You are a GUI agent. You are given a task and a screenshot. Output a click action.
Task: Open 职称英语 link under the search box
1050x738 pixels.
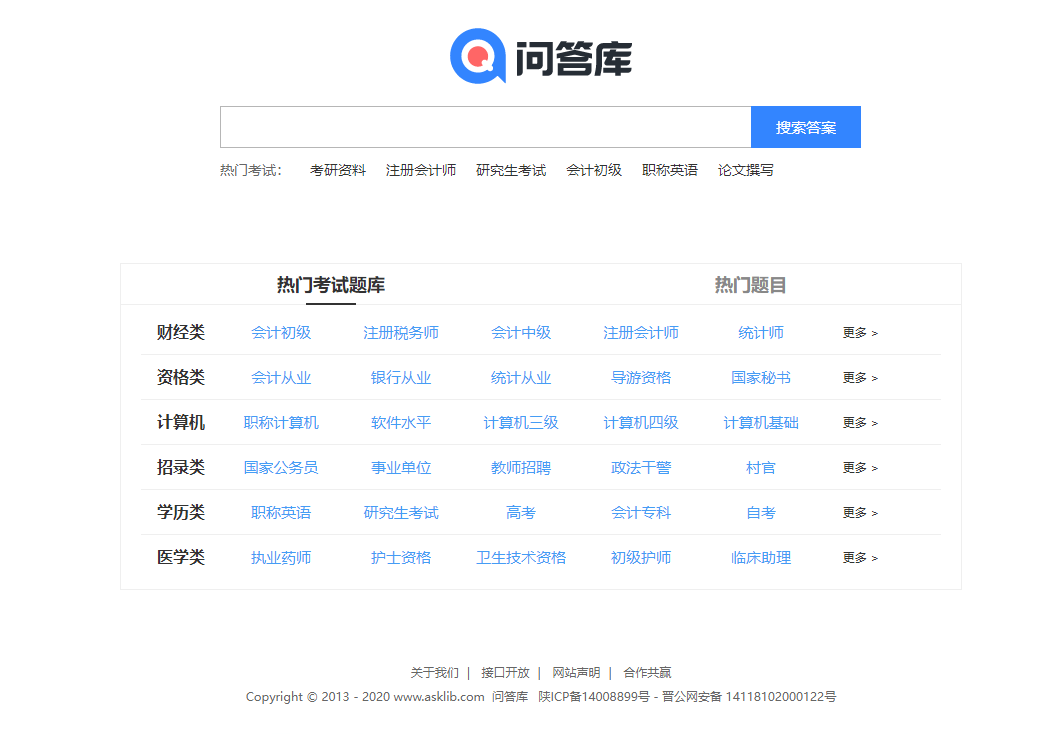pos(670,170)
